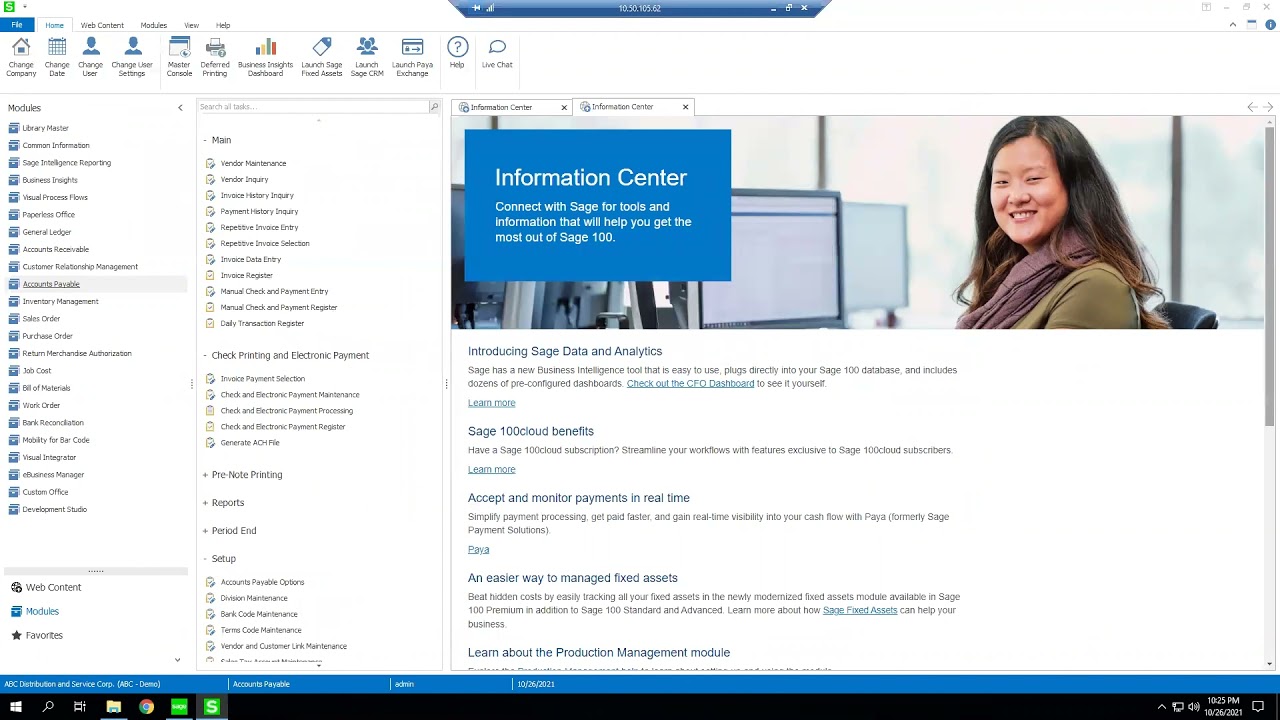Click Learn more under Sage 100cloud benefits
Image resolution: width=1280 pixels, height=720 pixels.
point(491,469)
